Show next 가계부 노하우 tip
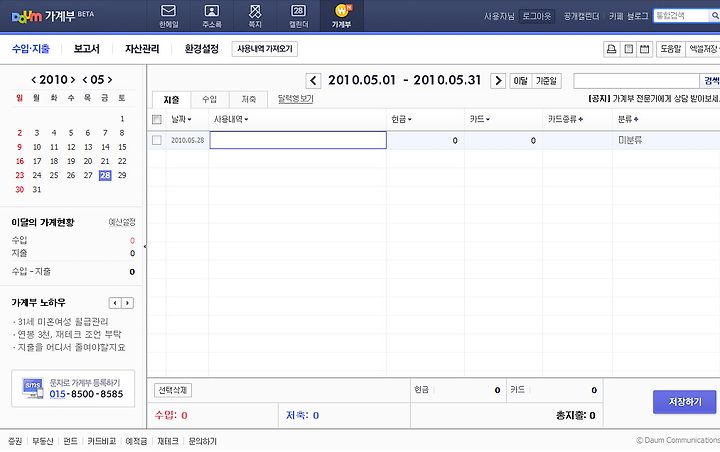This screenshot has width=720, height=452. pos(128,303)
